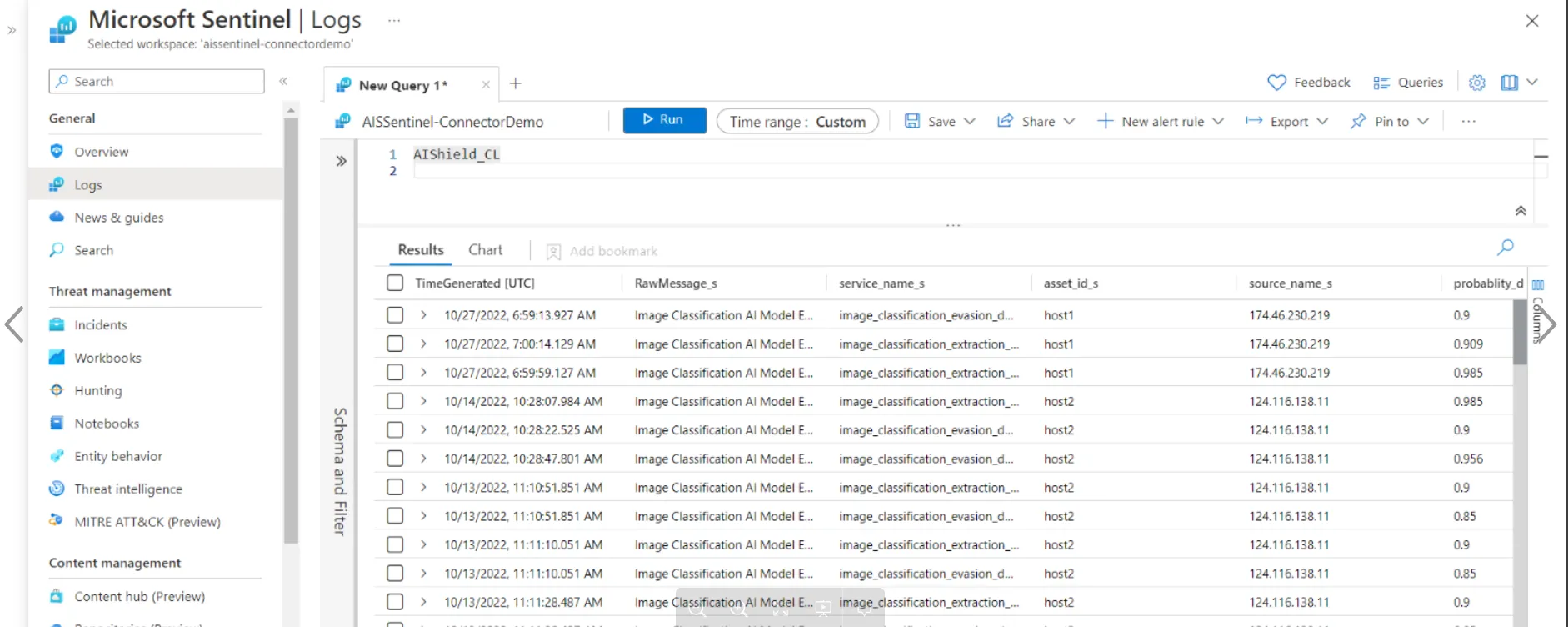Screen dimensions: 1568x627
Task: Close the New Query 1 tab
Action: pos(486,85)
